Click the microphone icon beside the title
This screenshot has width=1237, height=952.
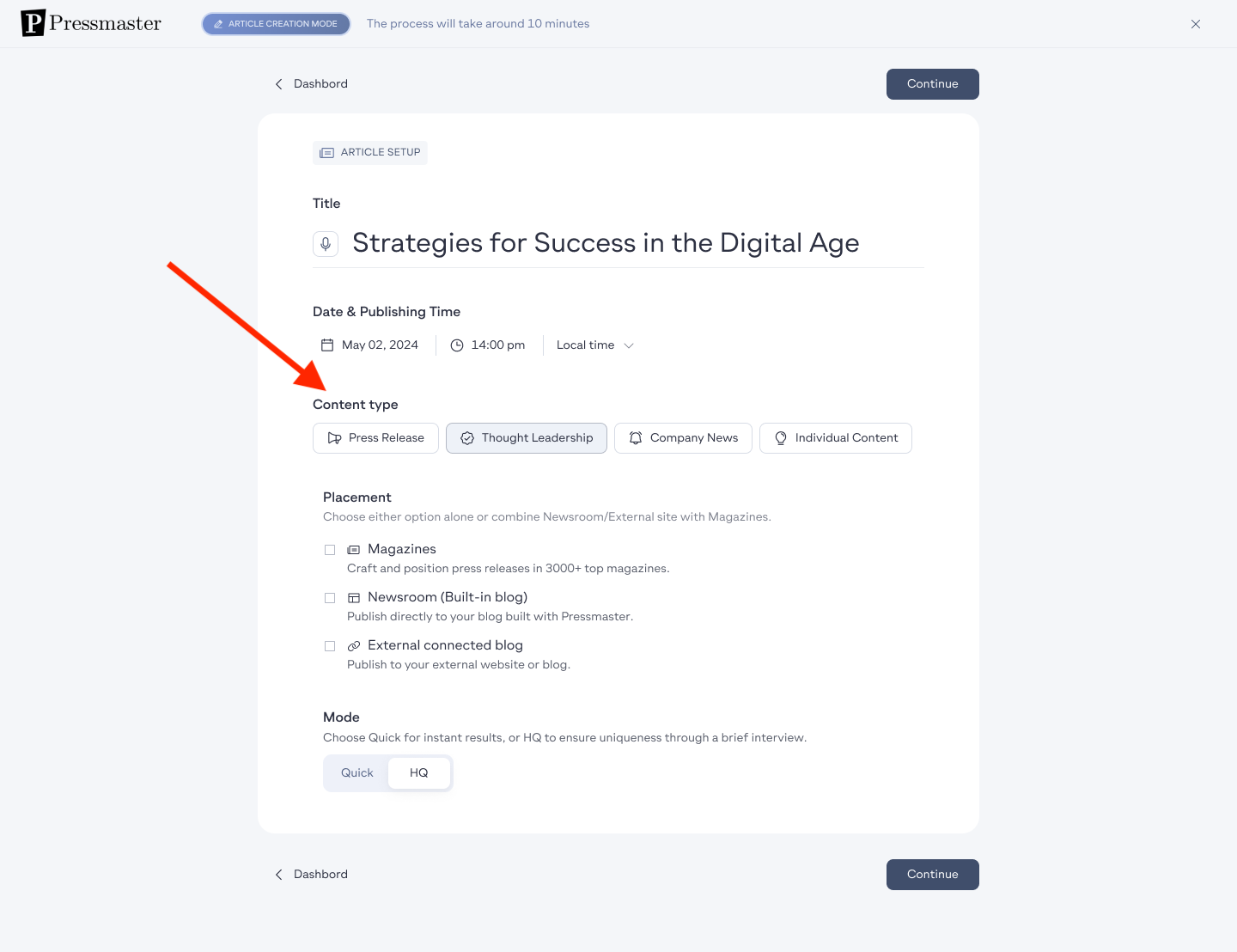tap(326, 244)
